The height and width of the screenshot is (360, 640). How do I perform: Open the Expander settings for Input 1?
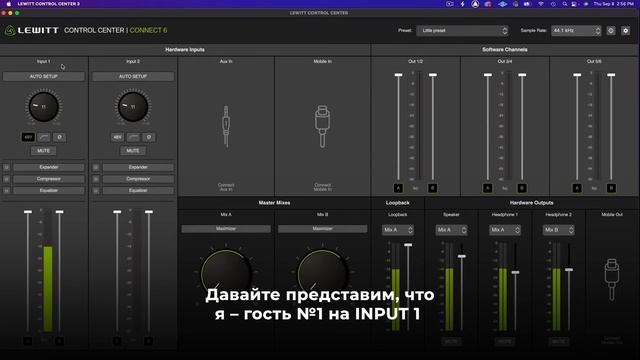49,167
